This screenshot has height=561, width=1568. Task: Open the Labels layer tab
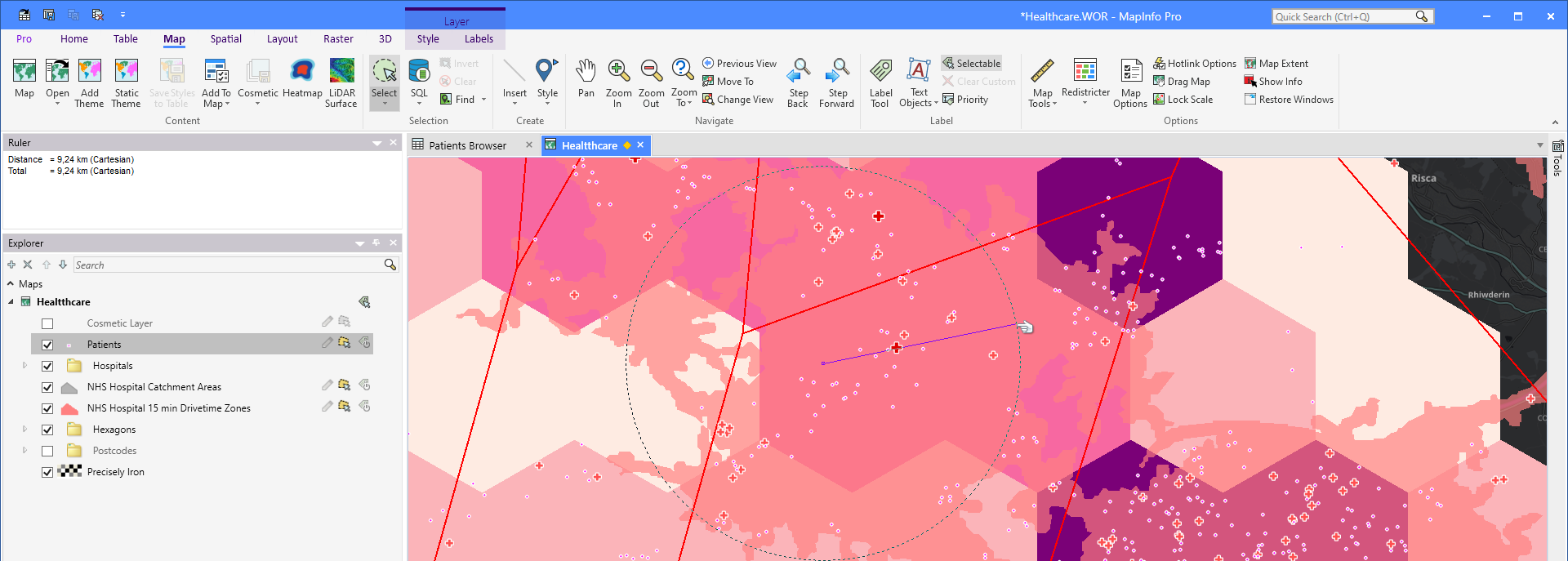tap(479, 39)
